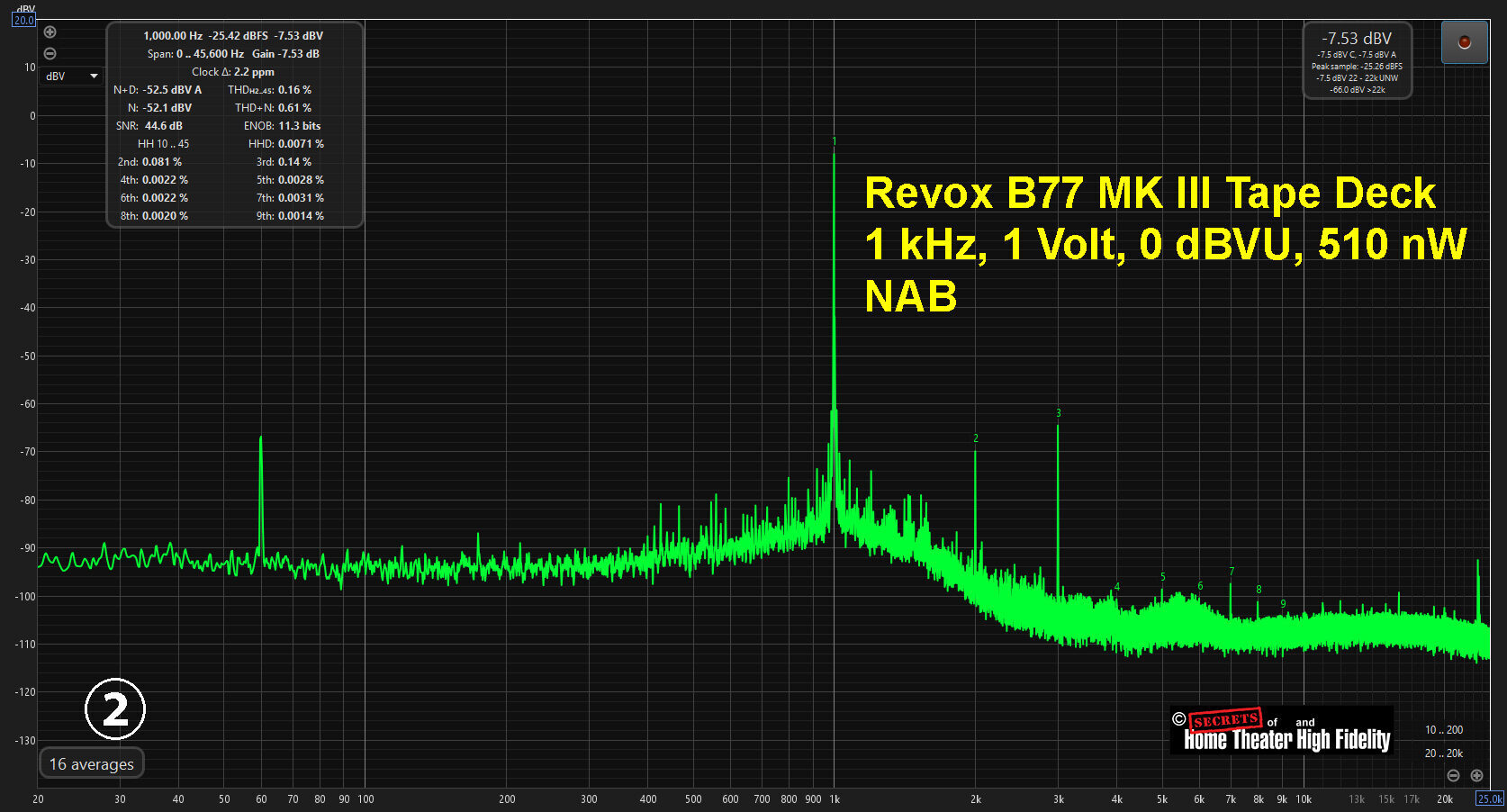Zoom out horizontally with bottom-right minus icon

[1453, 775]
